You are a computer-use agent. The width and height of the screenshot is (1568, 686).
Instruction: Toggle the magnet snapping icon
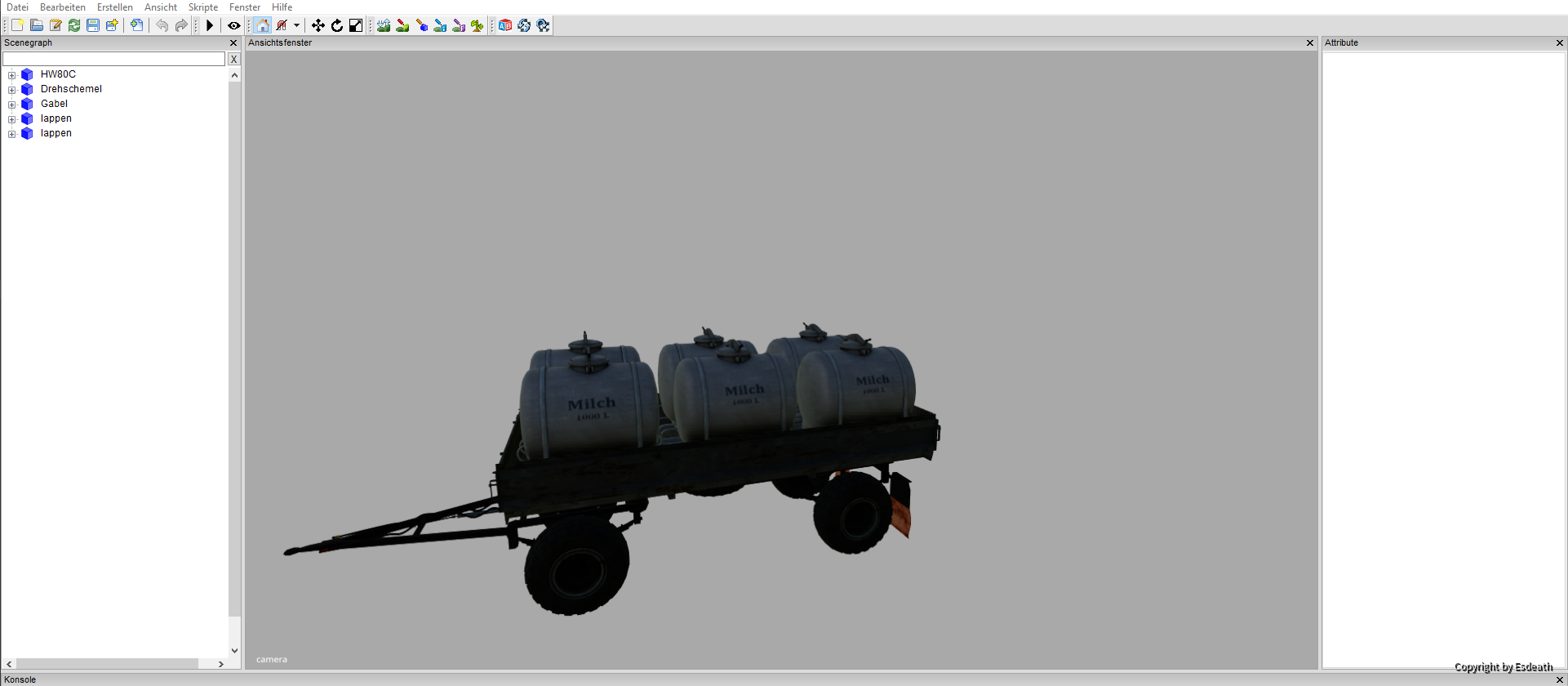coord(282,25)
